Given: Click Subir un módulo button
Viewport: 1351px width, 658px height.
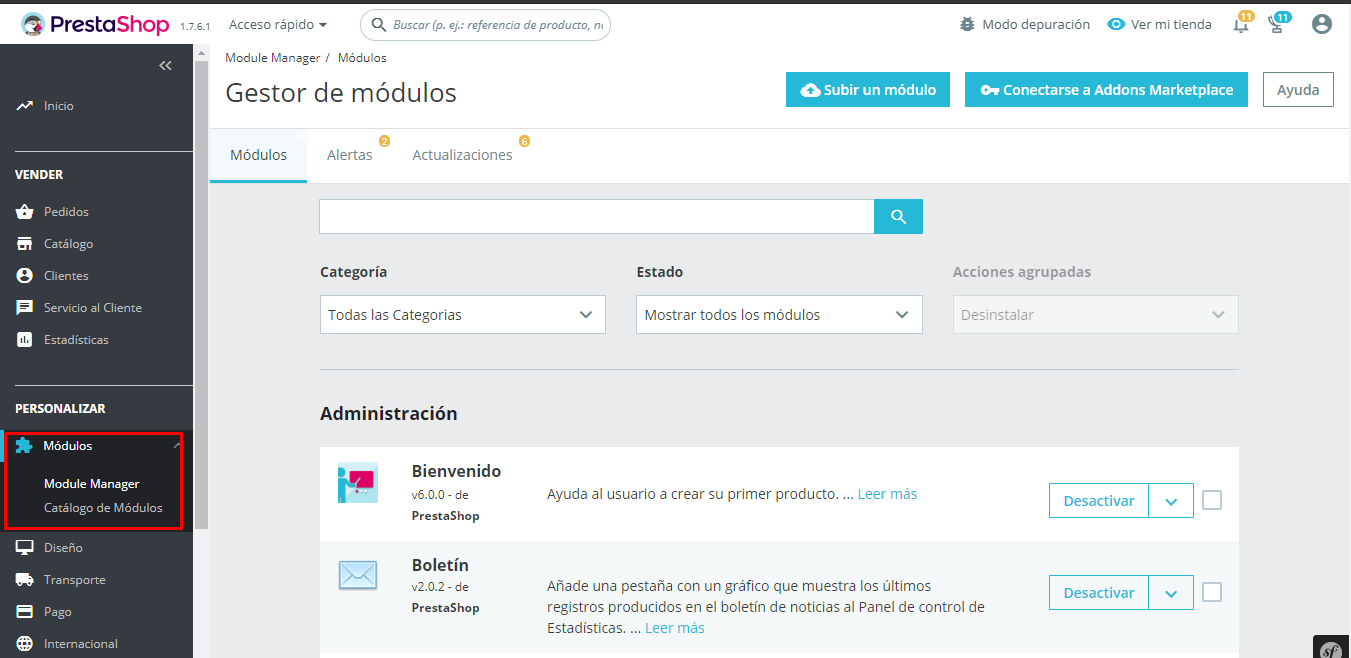Looking at the screenshot, I should pos(868,89).
